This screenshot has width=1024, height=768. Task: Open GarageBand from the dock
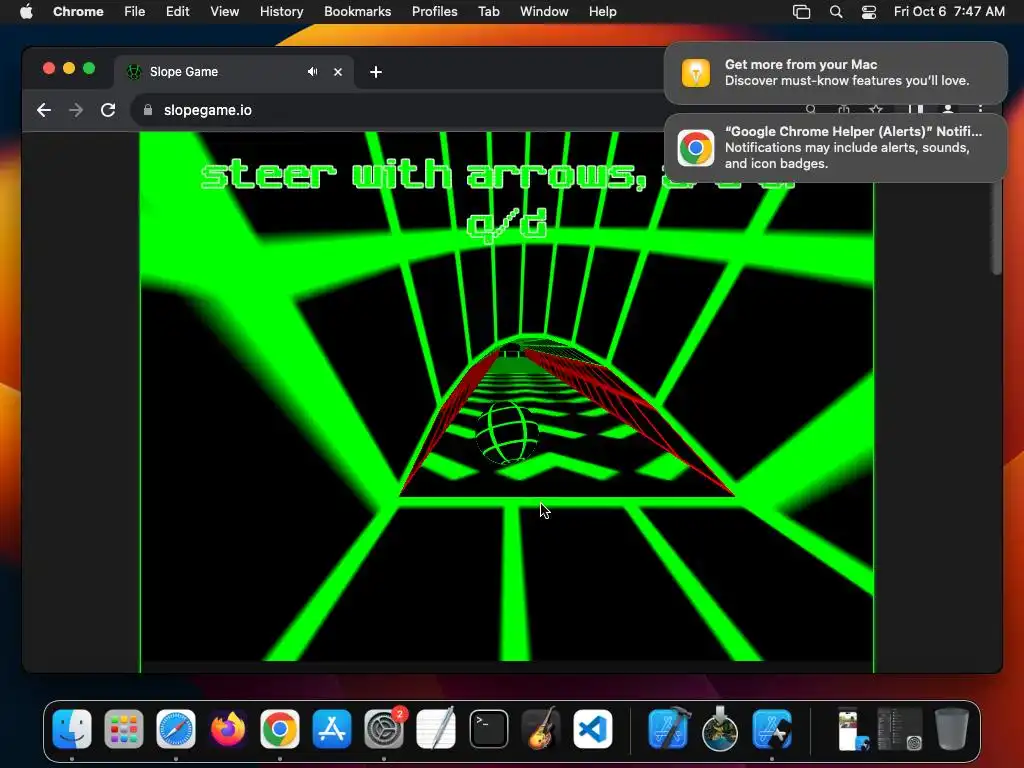pyautogui.click(x=541, y=729)
